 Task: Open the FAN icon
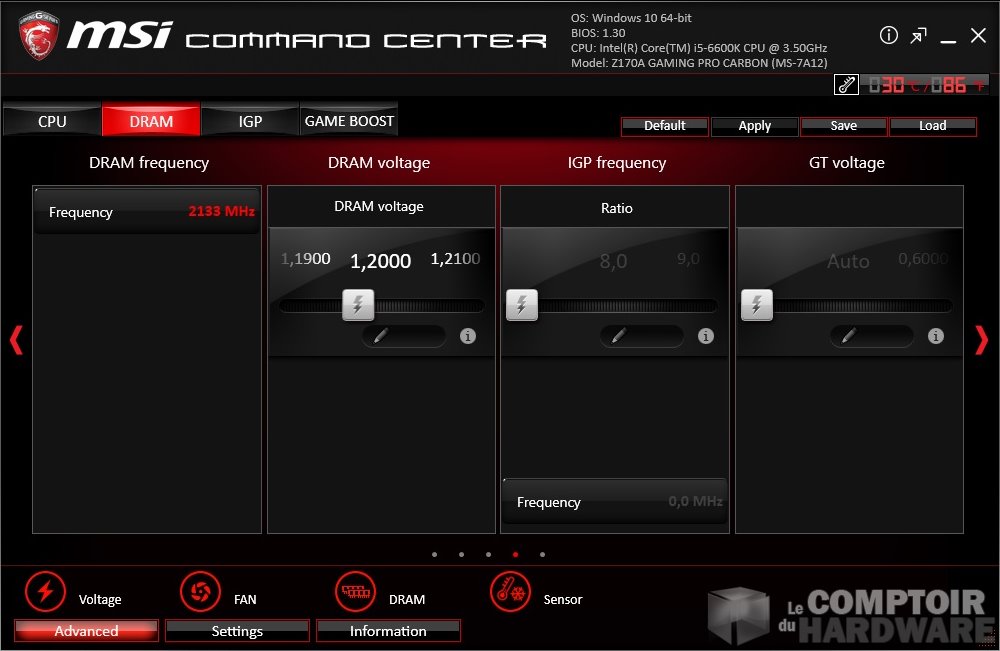200,591
